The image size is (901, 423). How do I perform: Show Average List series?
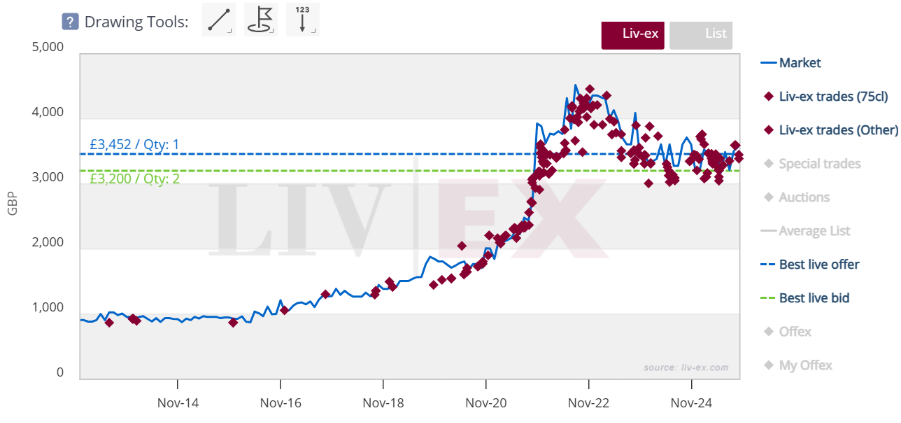pos(814,231)
